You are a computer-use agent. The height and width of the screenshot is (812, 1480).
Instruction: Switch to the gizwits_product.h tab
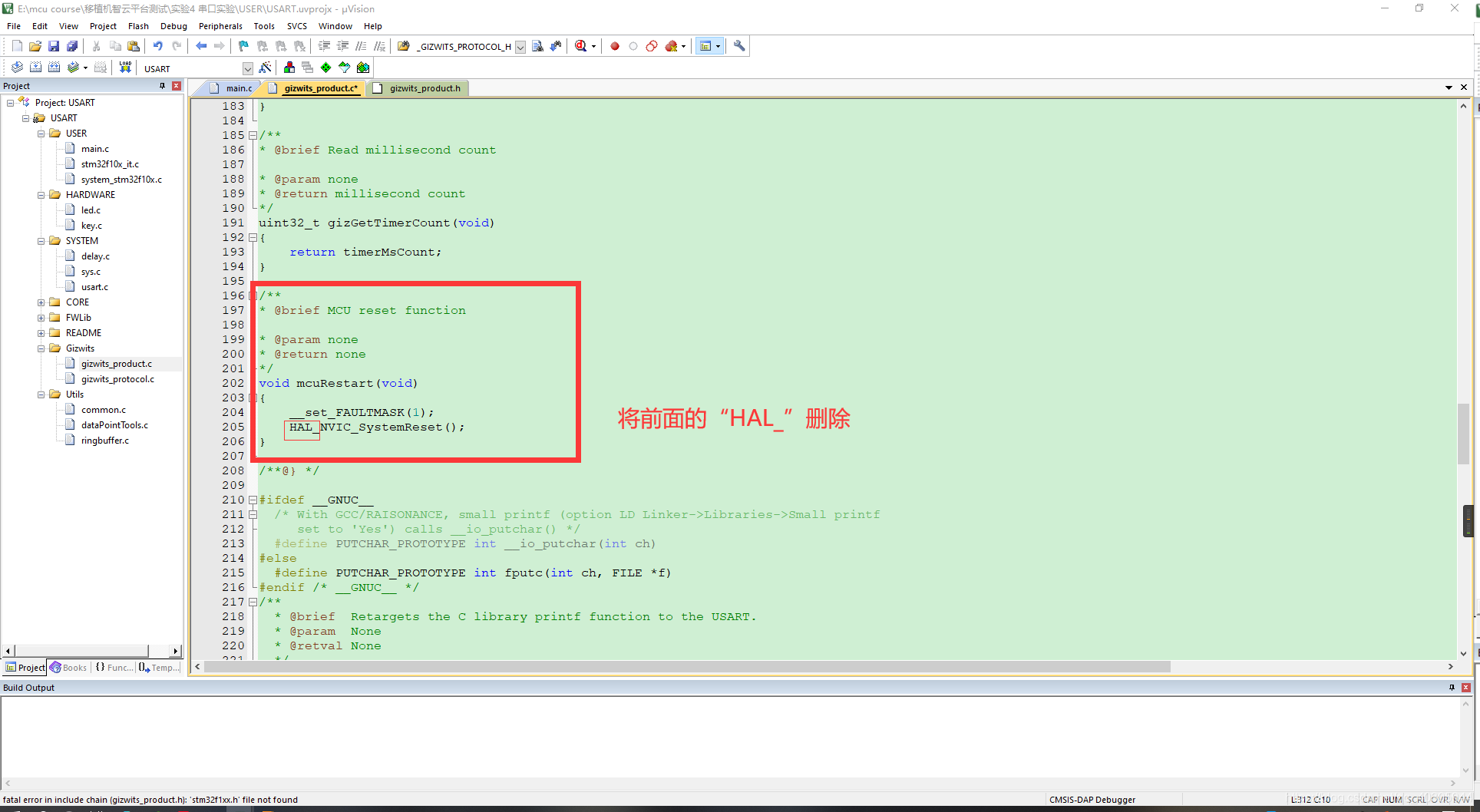(x=418, y=88)
